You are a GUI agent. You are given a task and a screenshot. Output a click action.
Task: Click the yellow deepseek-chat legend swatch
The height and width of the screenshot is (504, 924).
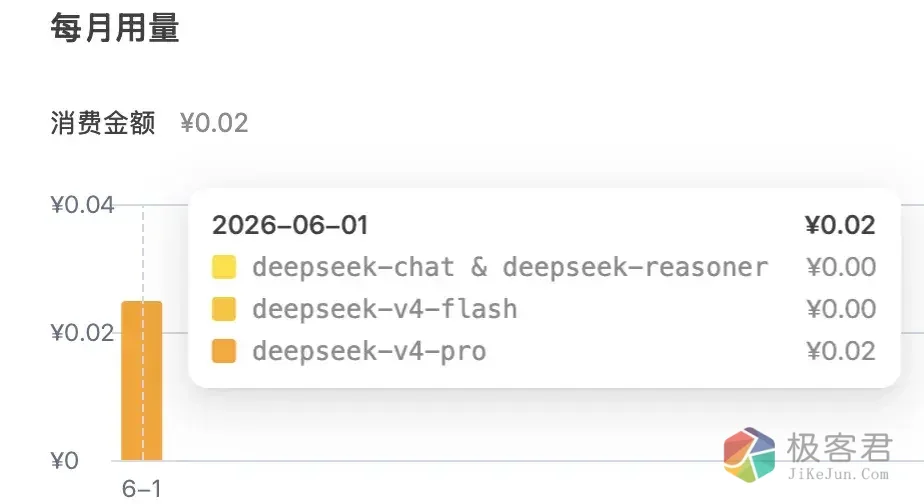(224, 267)
